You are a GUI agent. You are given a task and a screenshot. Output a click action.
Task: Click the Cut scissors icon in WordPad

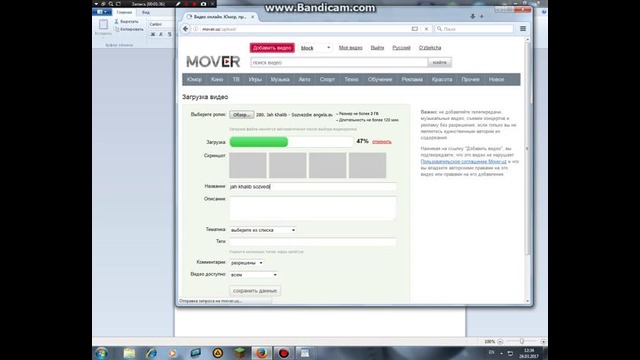pos(116,21)
